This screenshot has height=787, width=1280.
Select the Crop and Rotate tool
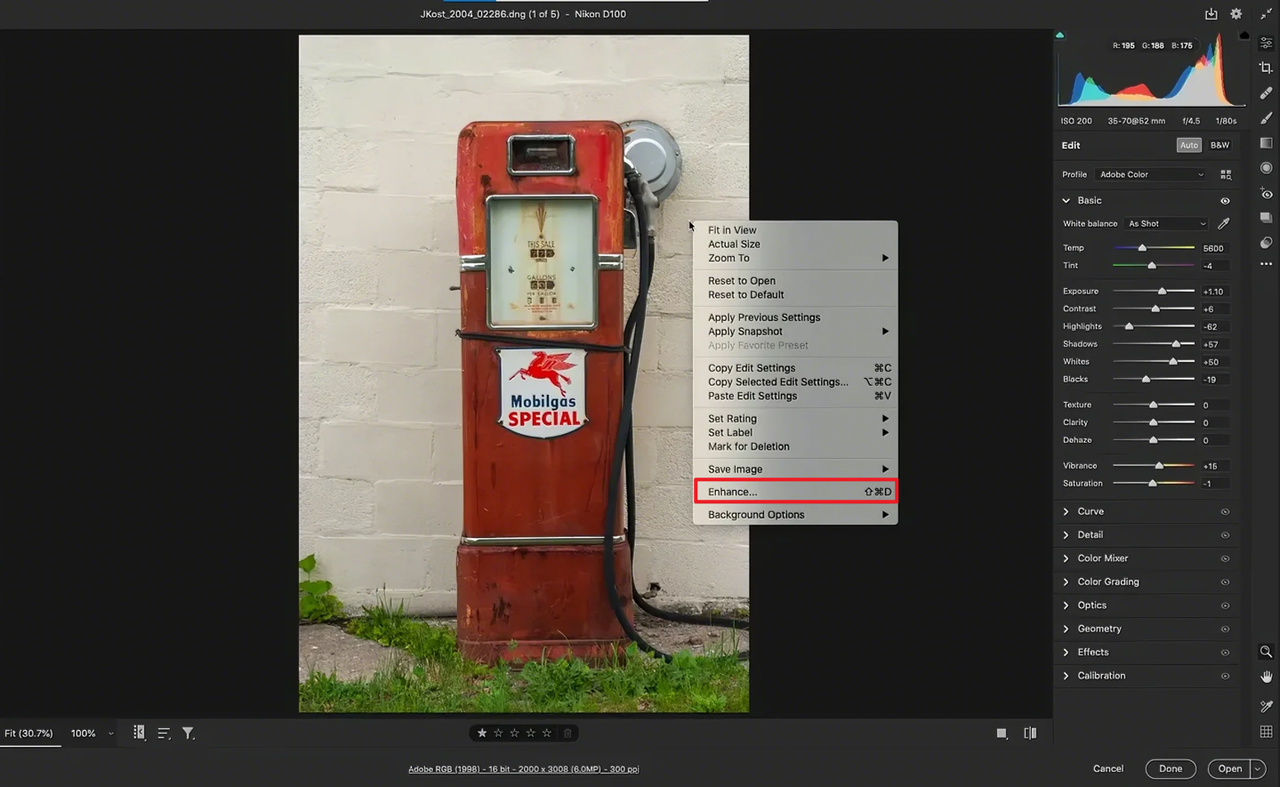click(x=1266, y=68)
